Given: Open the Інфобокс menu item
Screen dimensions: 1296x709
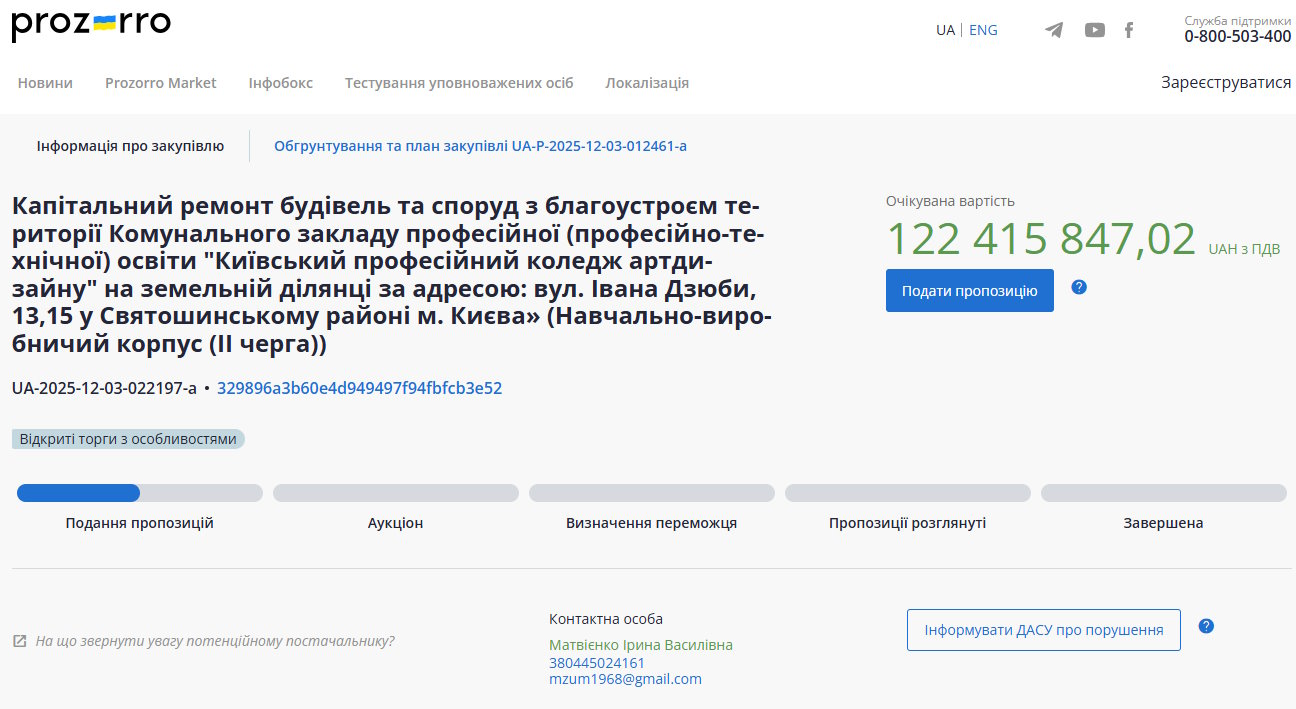Looking at the screenshot, I should [x=280, y=83].
